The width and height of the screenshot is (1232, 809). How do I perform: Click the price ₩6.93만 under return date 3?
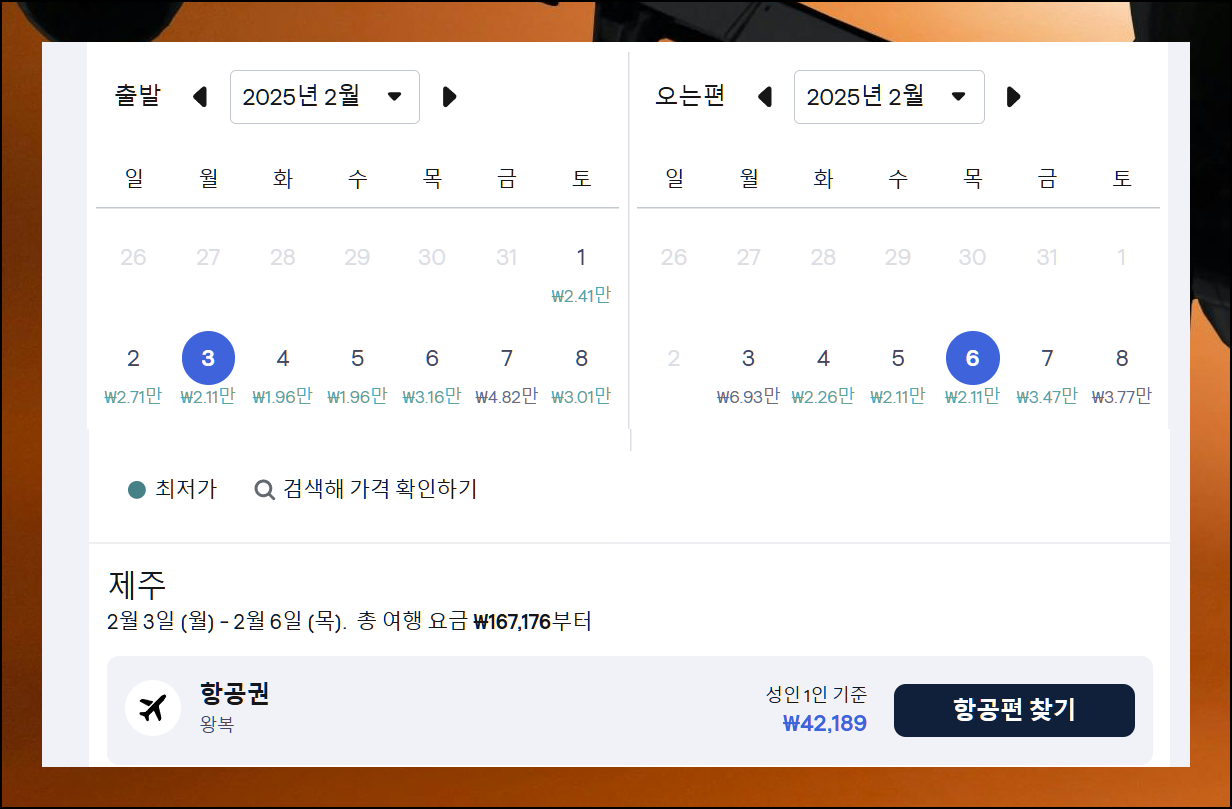tap(748, 397)
